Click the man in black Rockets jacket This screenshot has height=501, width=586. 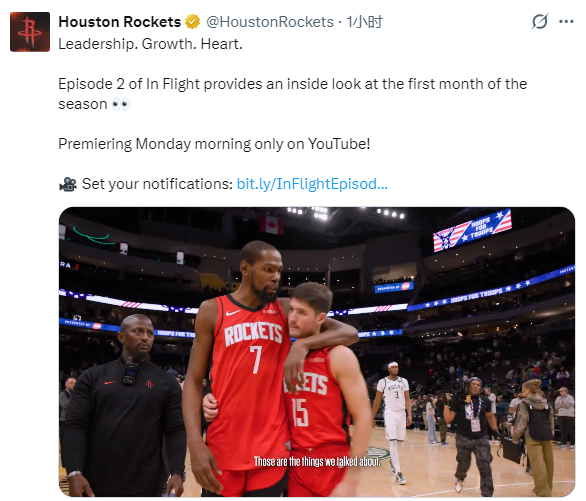tap(125, 407)
